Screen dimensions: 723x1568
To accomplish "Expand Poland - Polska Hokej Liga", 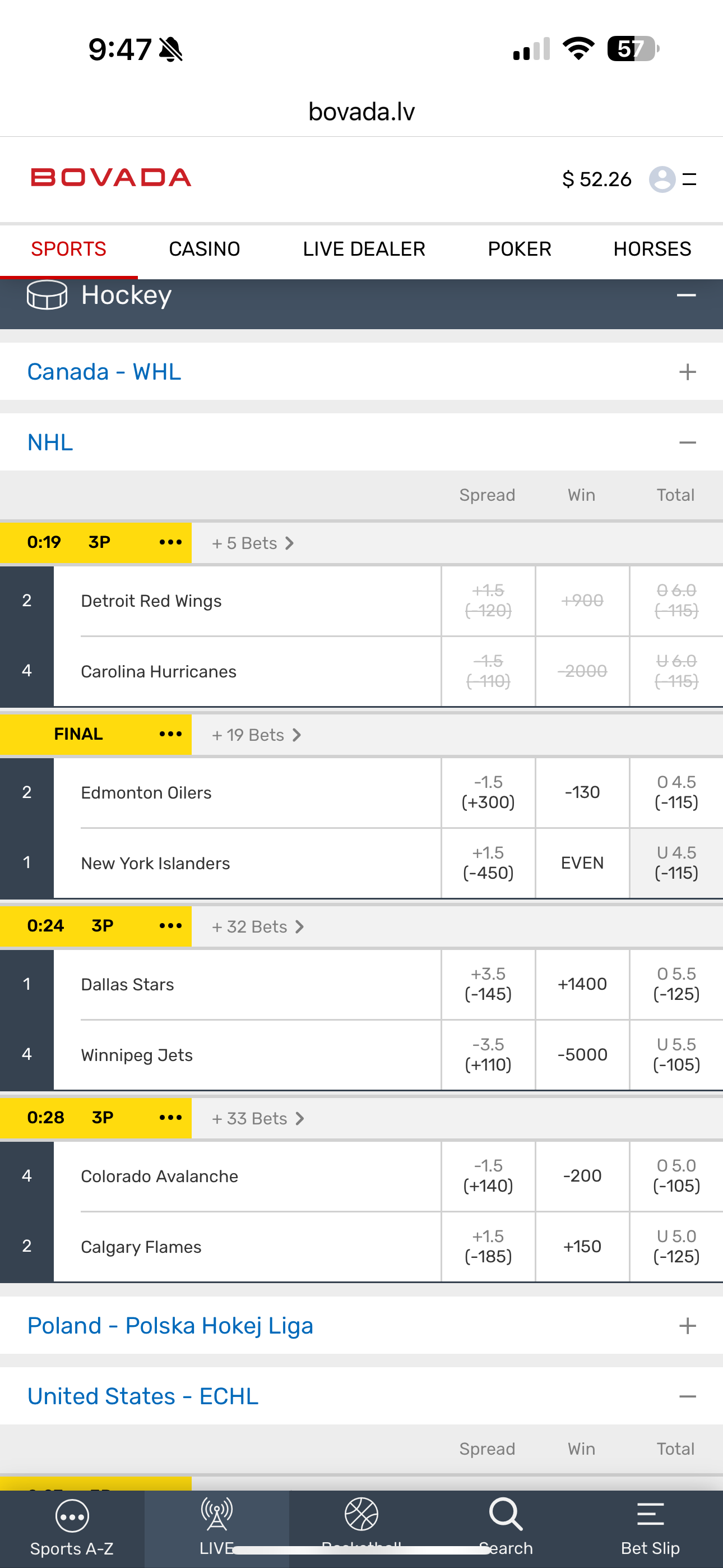I will point(687,1326).
